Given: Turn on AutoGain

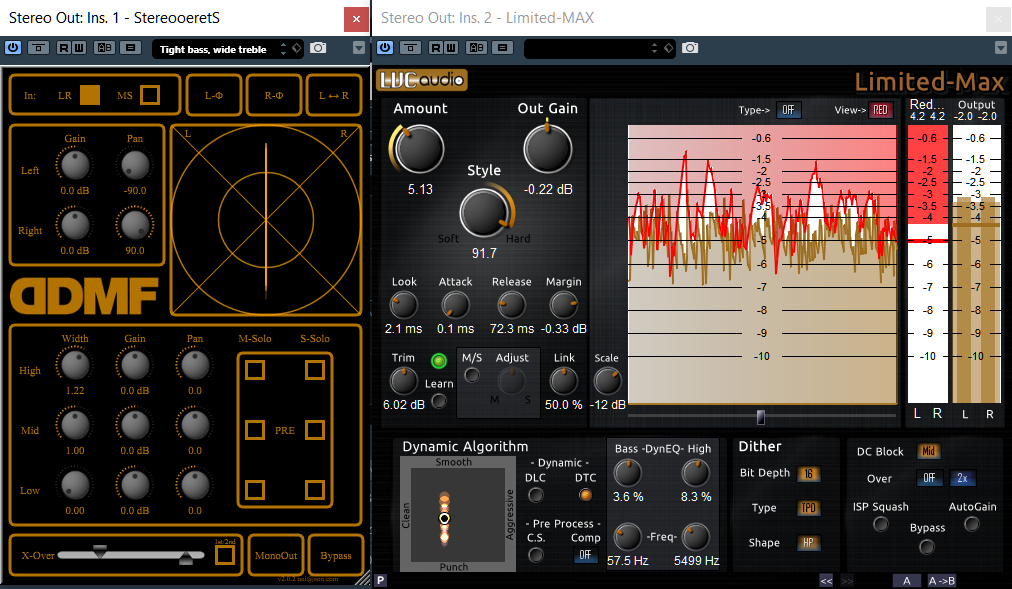Looking at the screenshot, I should point(971,524).
